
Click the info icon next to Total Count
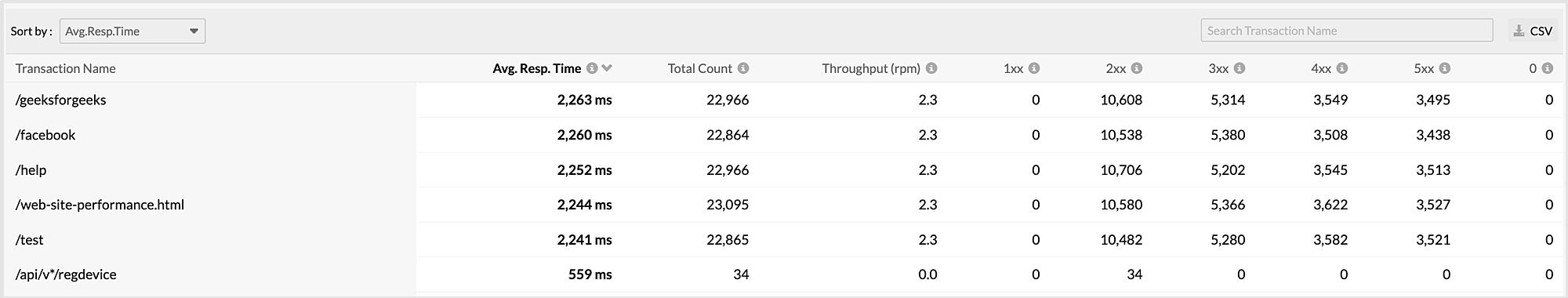[743, 68]
